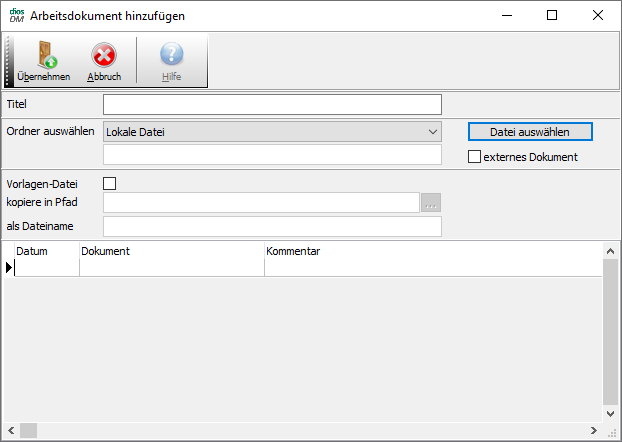Click the row indicator arrow in the grid
This screenshot has width=622, height=442.
pyautogui.click(x=9, y=267)
